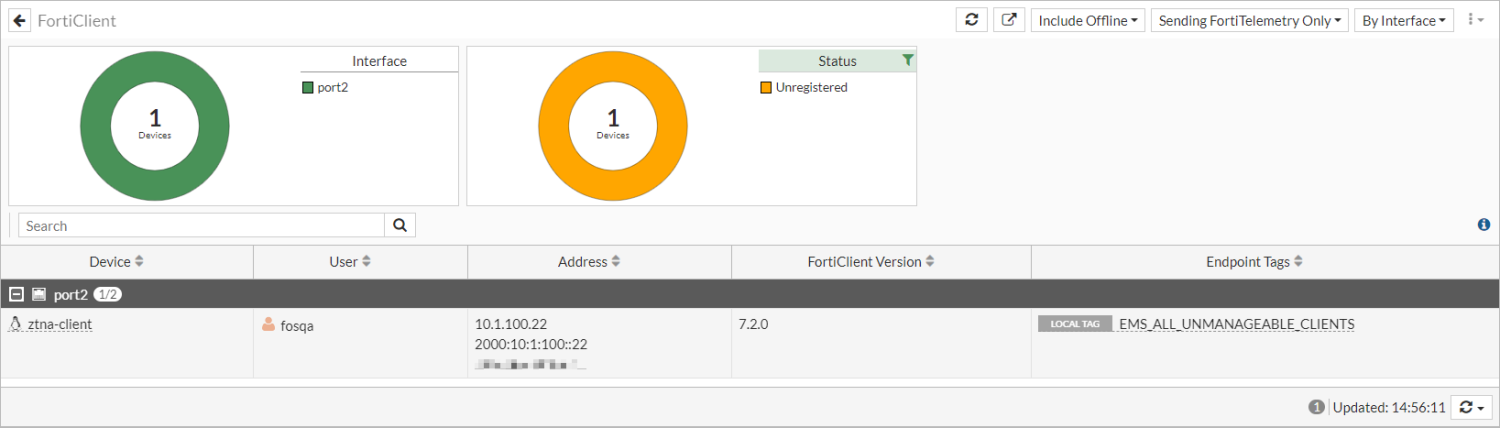Screen dimensions: 1500x428
Task: Open the By Interface dropdown
Action: pos(1404,20)
